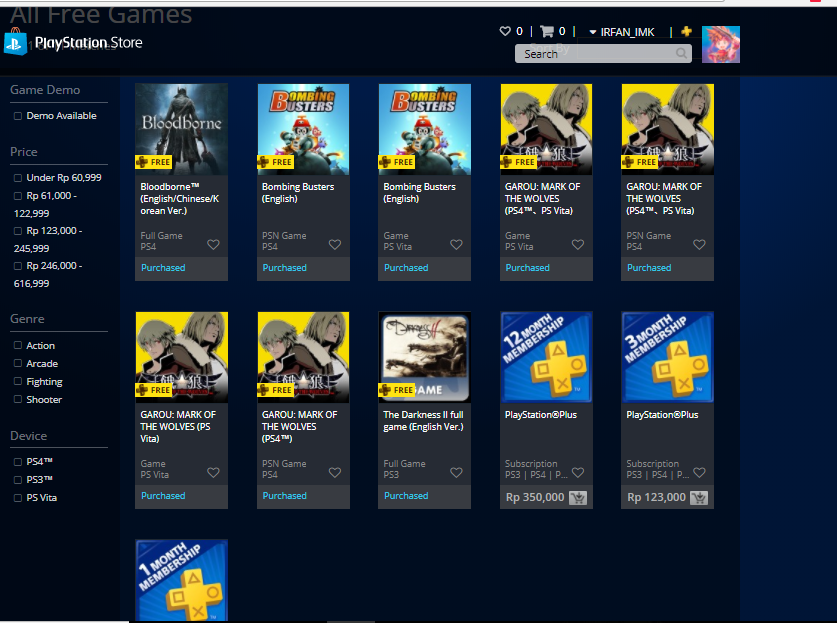Click the FREE badge on The Darkness II
Viewport: 837px width, 623px height.
click(397, 390)
